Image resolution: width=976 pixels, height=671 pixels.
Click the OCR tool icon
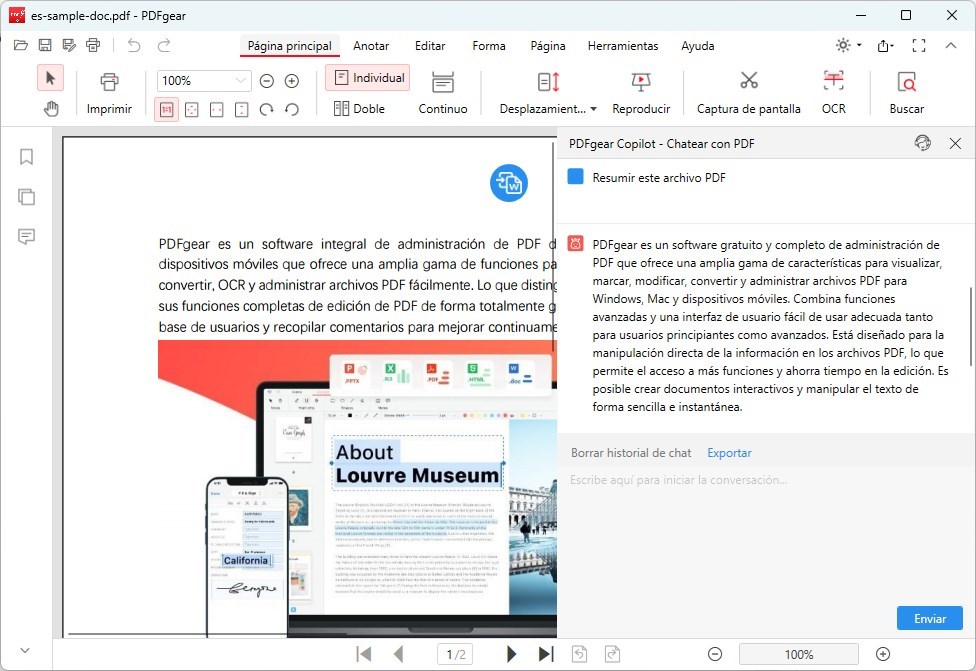[833, 82]
